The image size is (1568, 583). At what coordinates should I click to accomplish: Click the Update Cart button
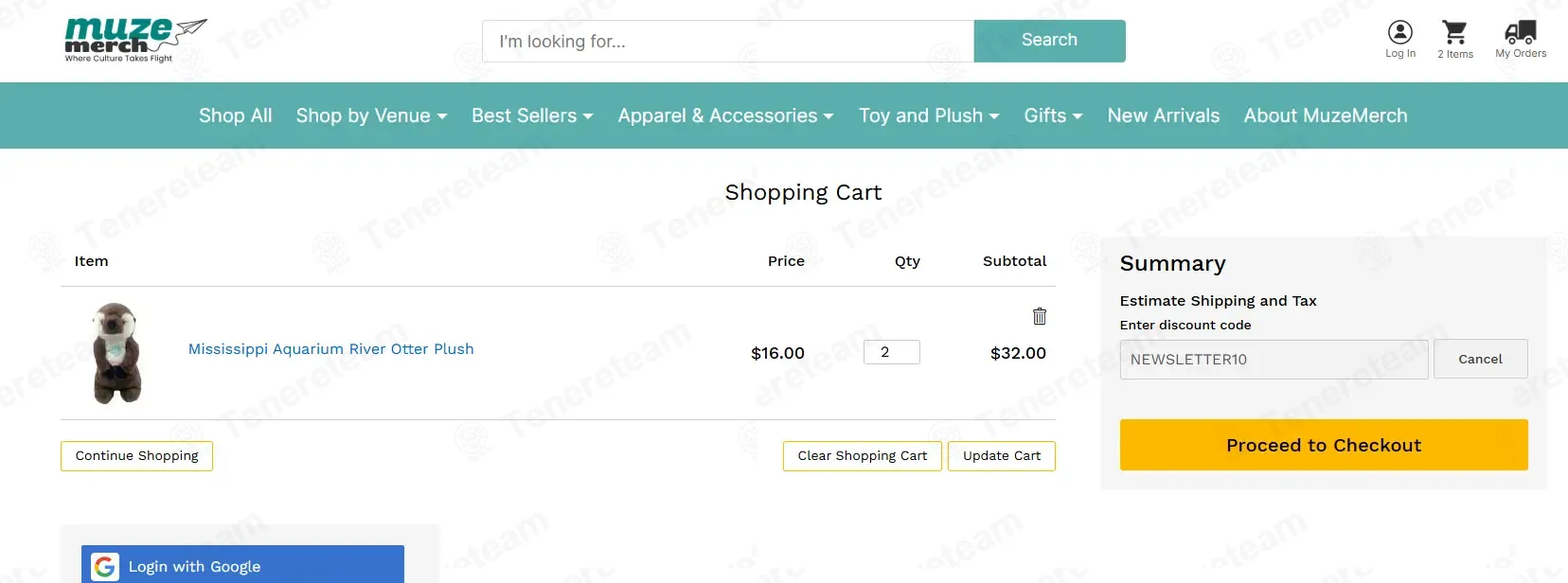click(1001, 455)
